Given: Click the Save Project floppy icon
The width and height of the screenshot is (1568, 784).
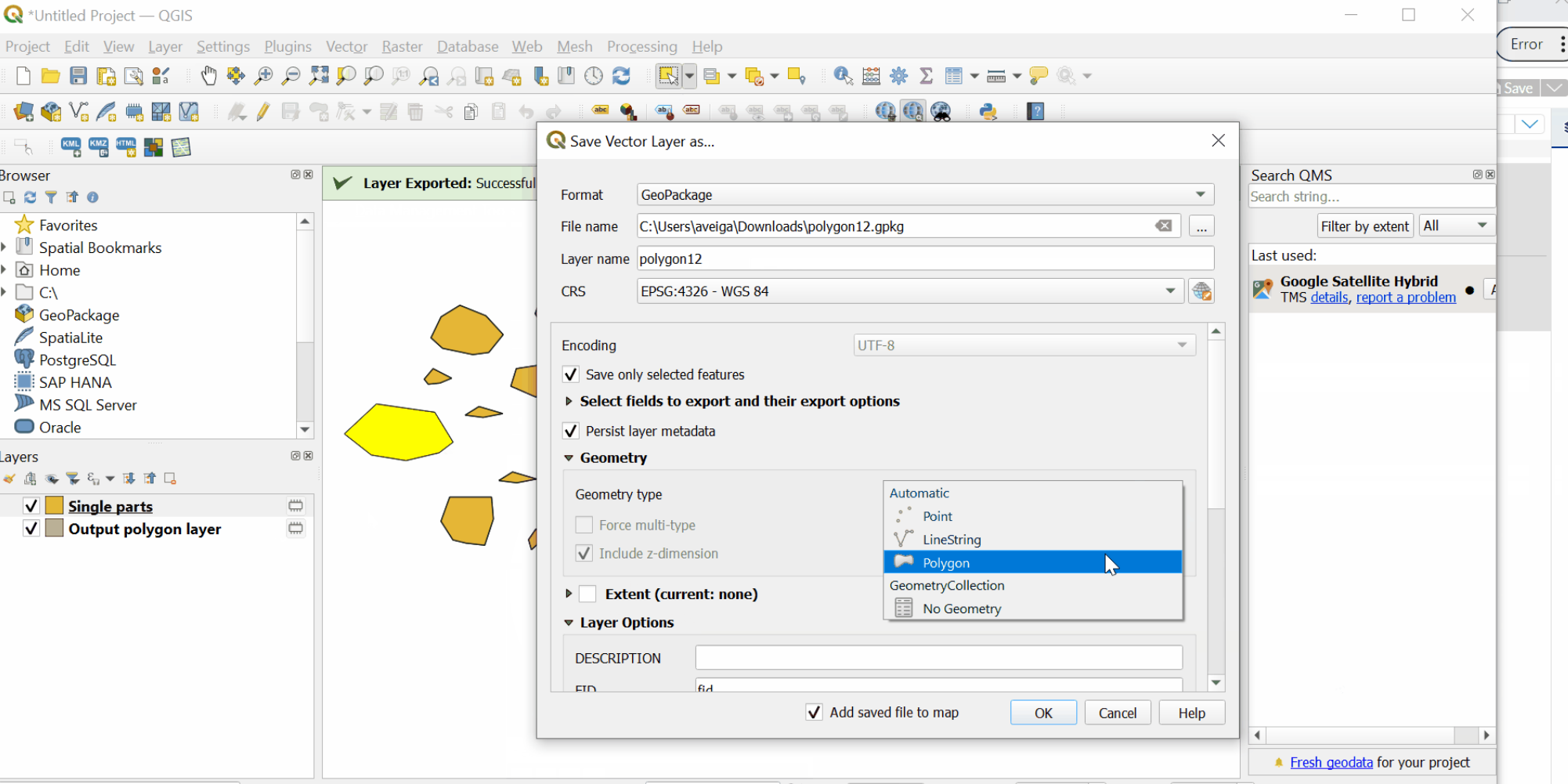Looking at the screenshot, I should click(x=78, y=75).
